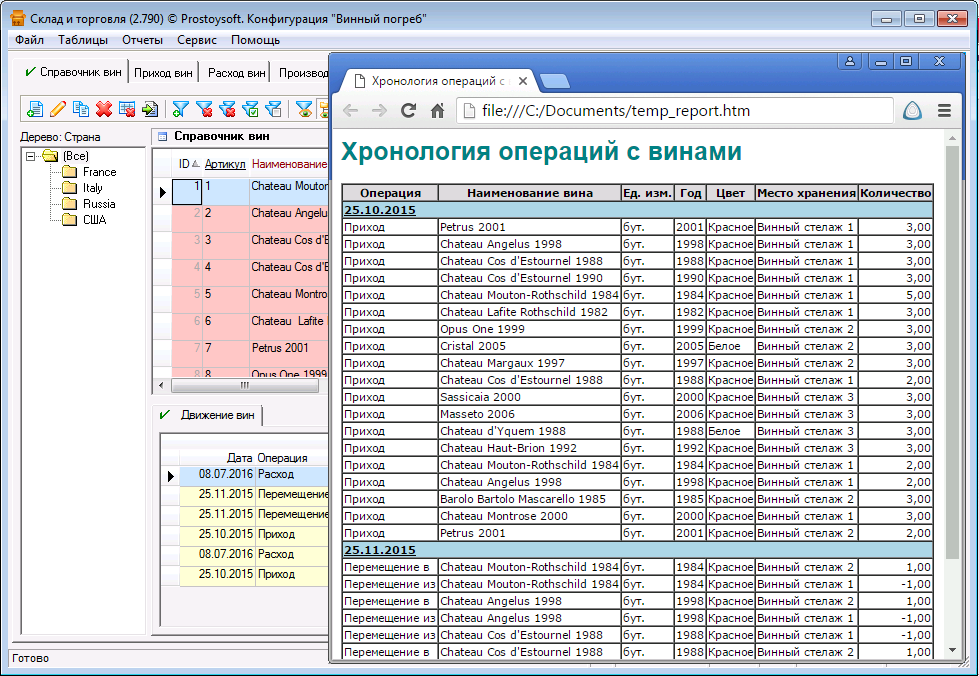Sort by the Артикул column header

coord(224,164)
